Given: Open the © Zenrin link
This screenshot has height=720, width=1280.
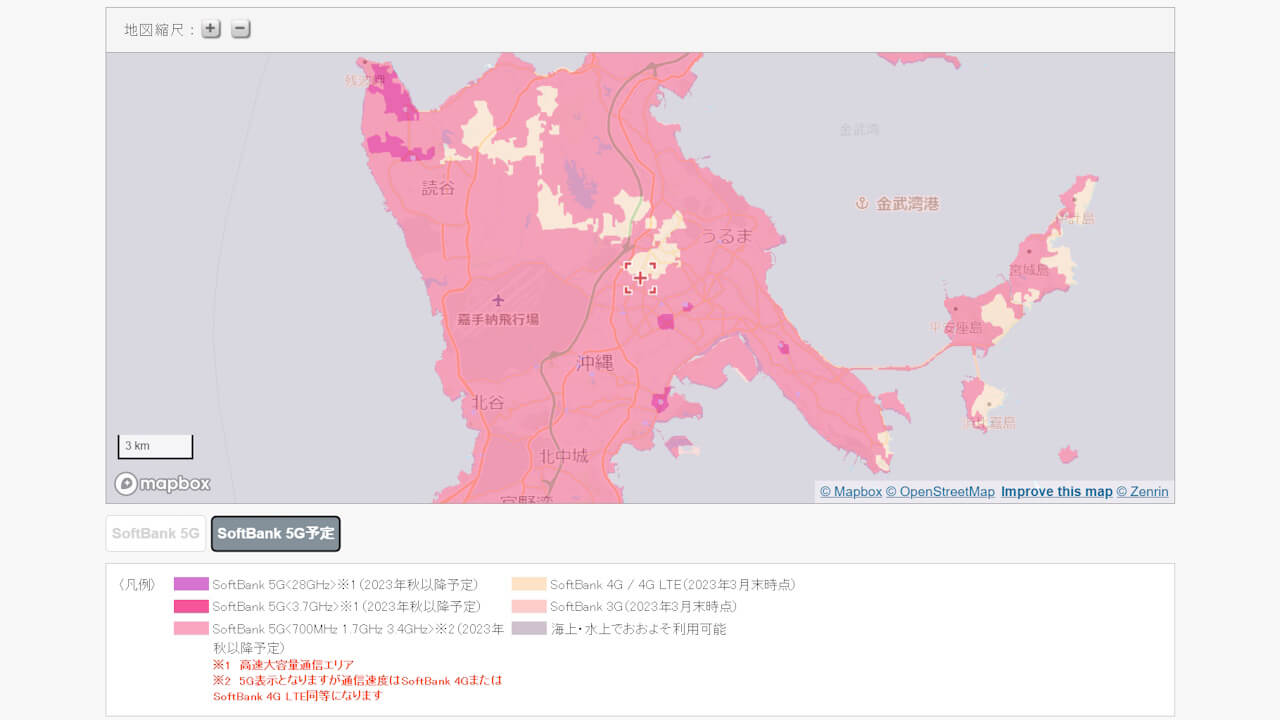Looking at the screenshot, I should point(1142,491).
